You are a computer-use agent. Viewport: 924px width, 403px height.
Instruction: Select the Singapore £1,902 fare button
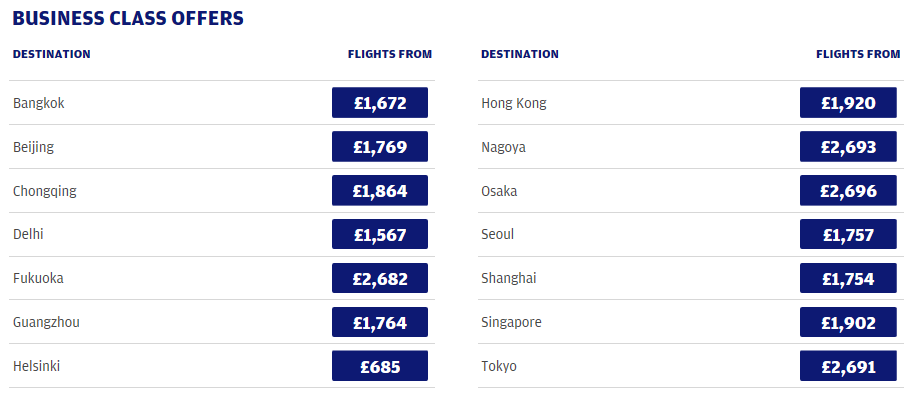tap(848, 322)
